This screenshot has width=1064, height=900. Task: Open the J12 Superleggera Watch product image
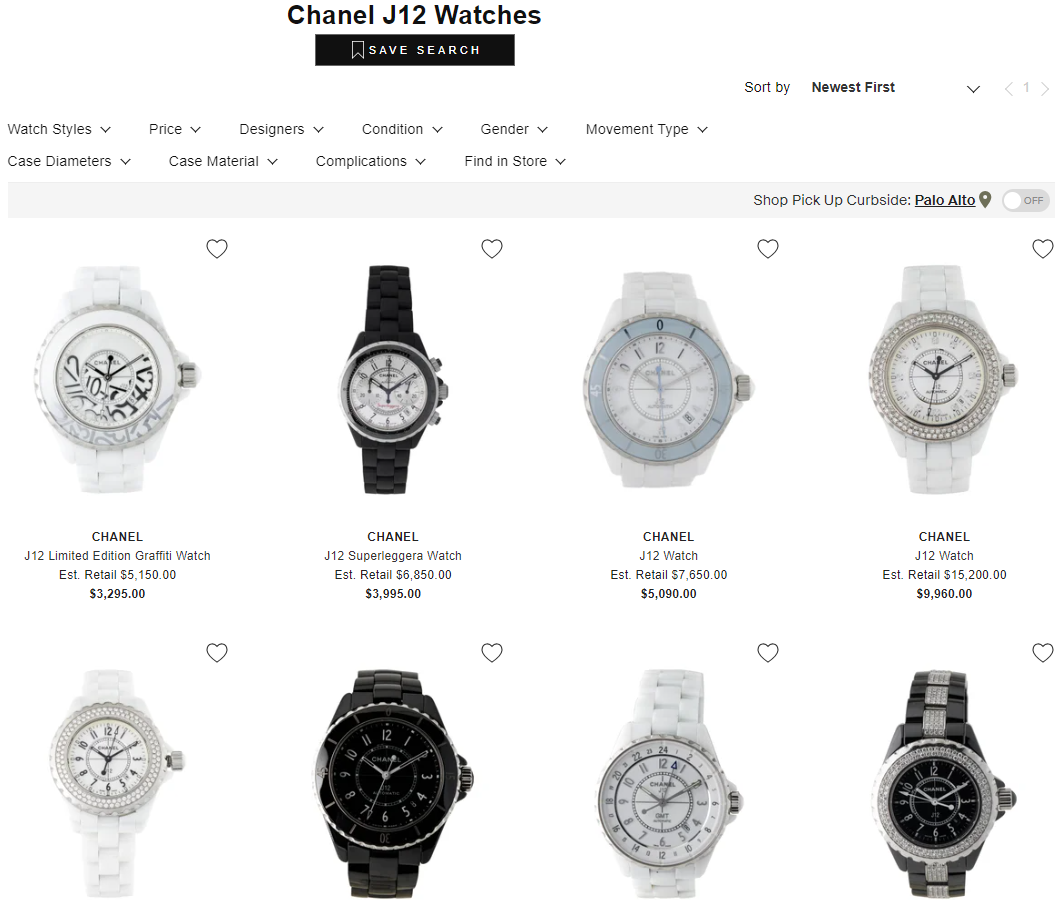tap(393, 380)
